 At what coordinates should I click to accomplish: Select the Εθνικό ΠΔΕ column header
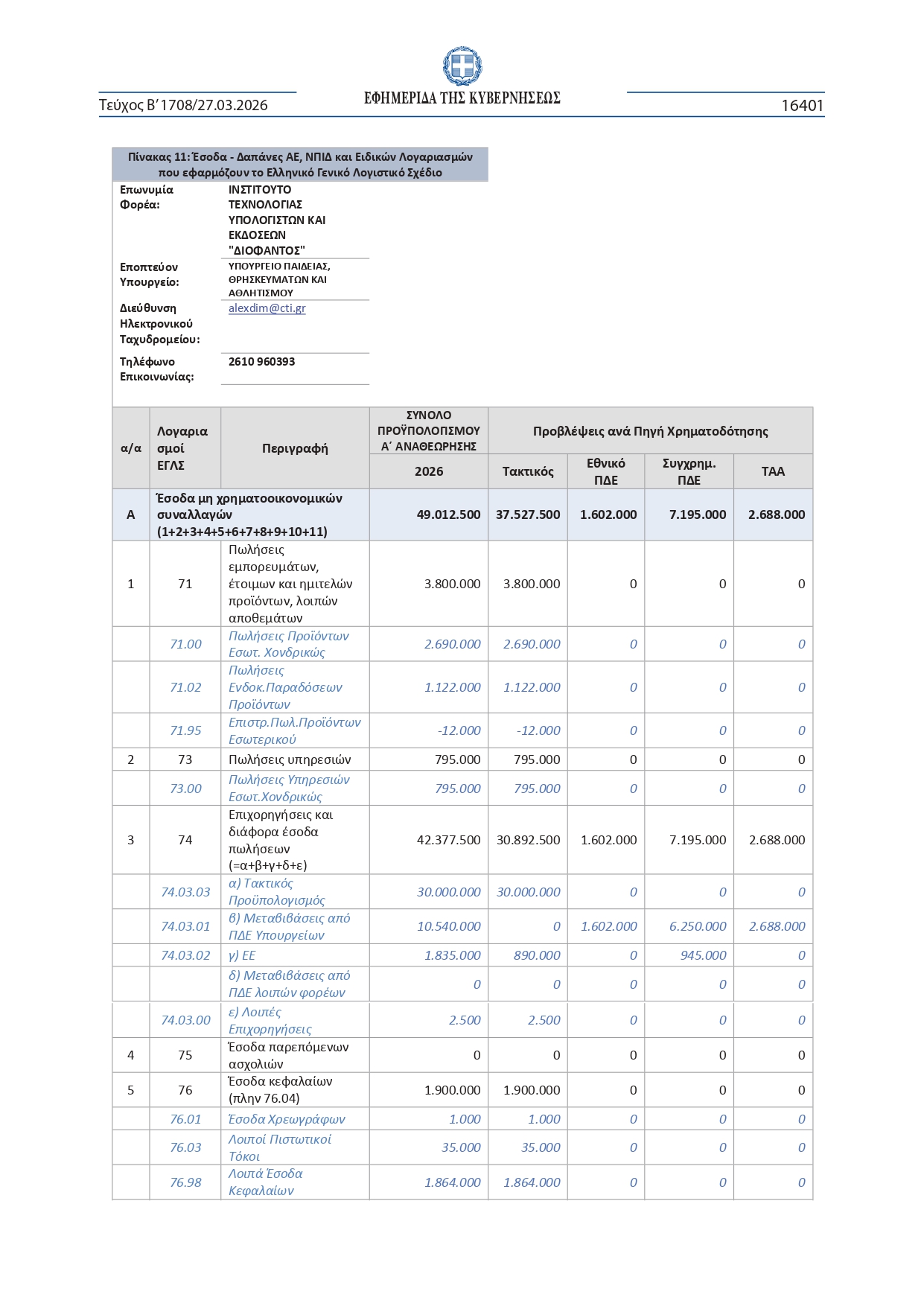coord(605,471)
